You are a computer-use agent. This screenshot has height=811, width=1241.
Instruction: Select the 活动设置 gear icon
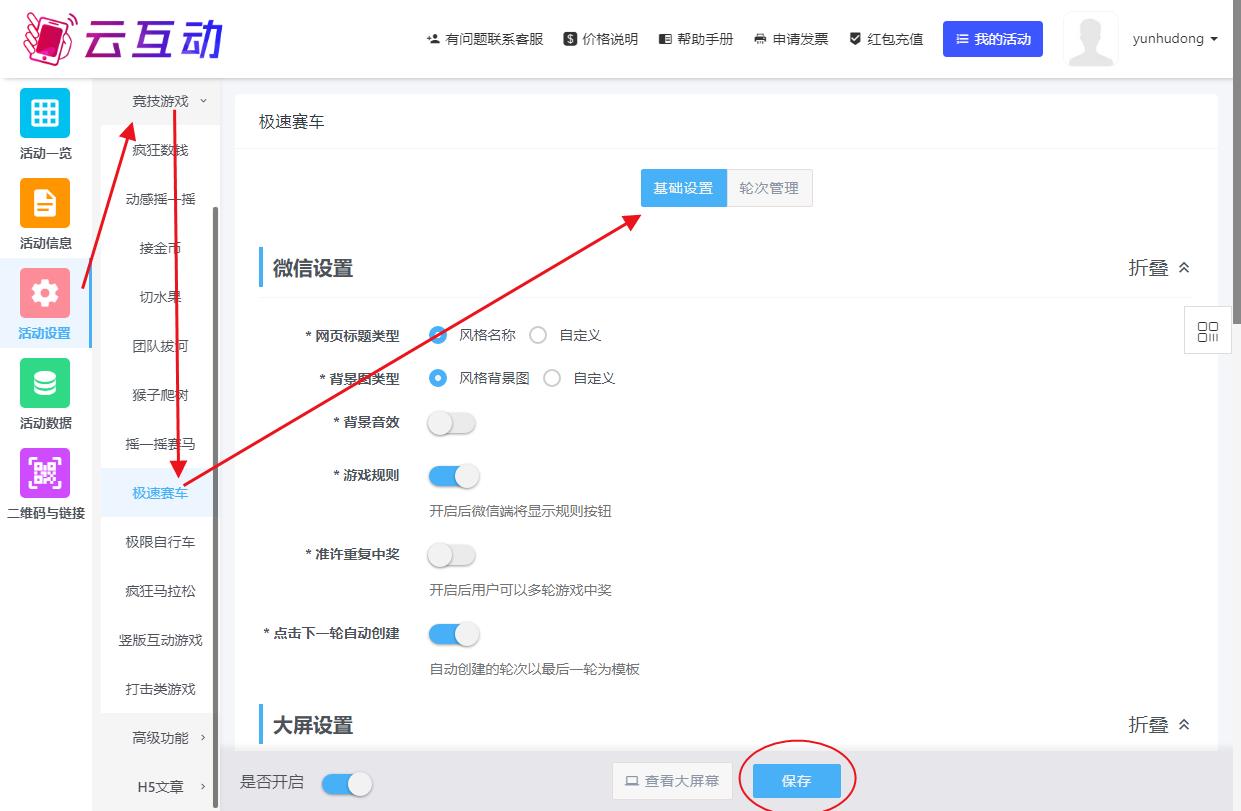45,293
